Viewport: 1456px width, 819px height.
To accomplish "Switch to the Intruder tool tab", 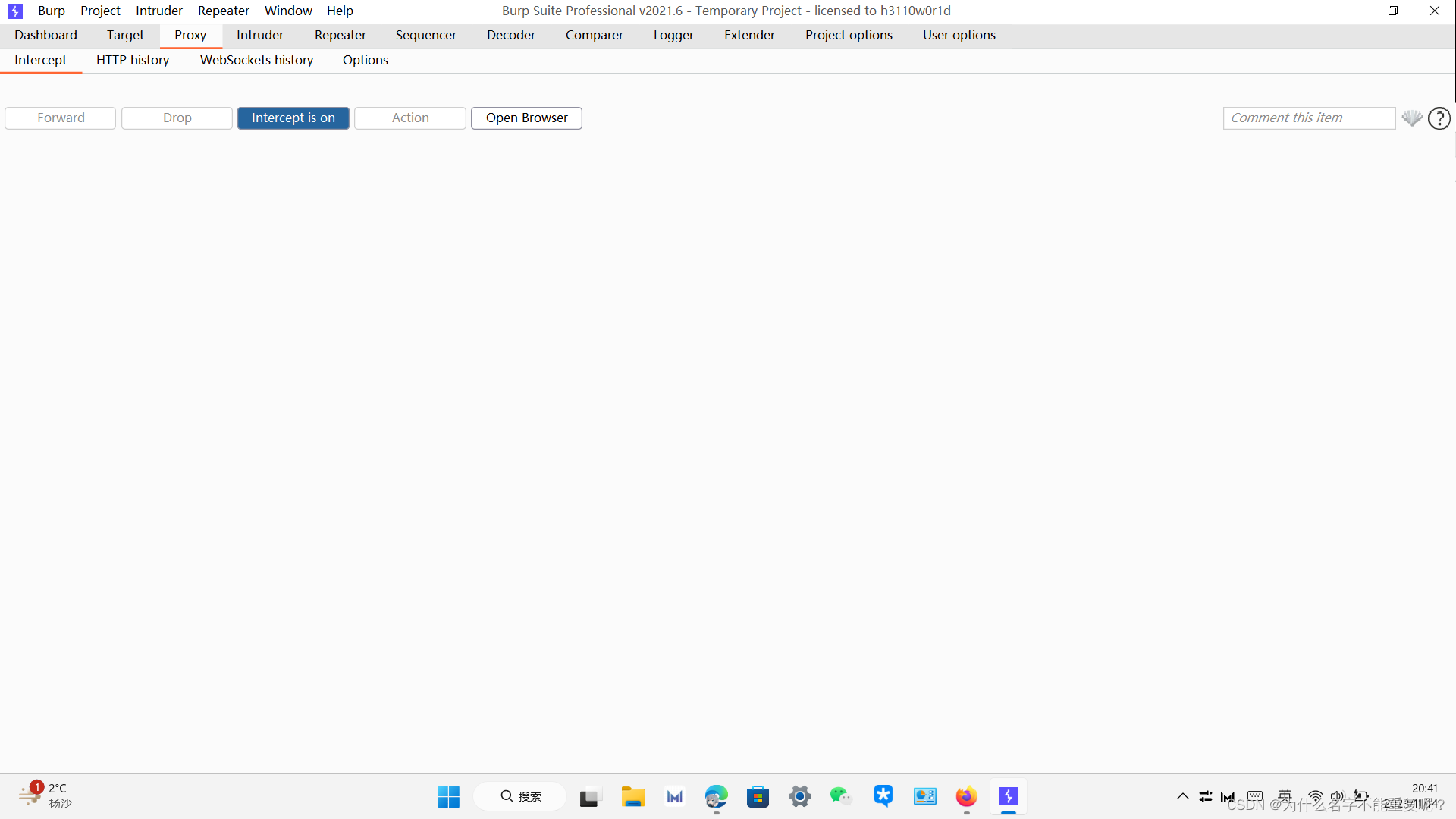I will click(259, 36).
